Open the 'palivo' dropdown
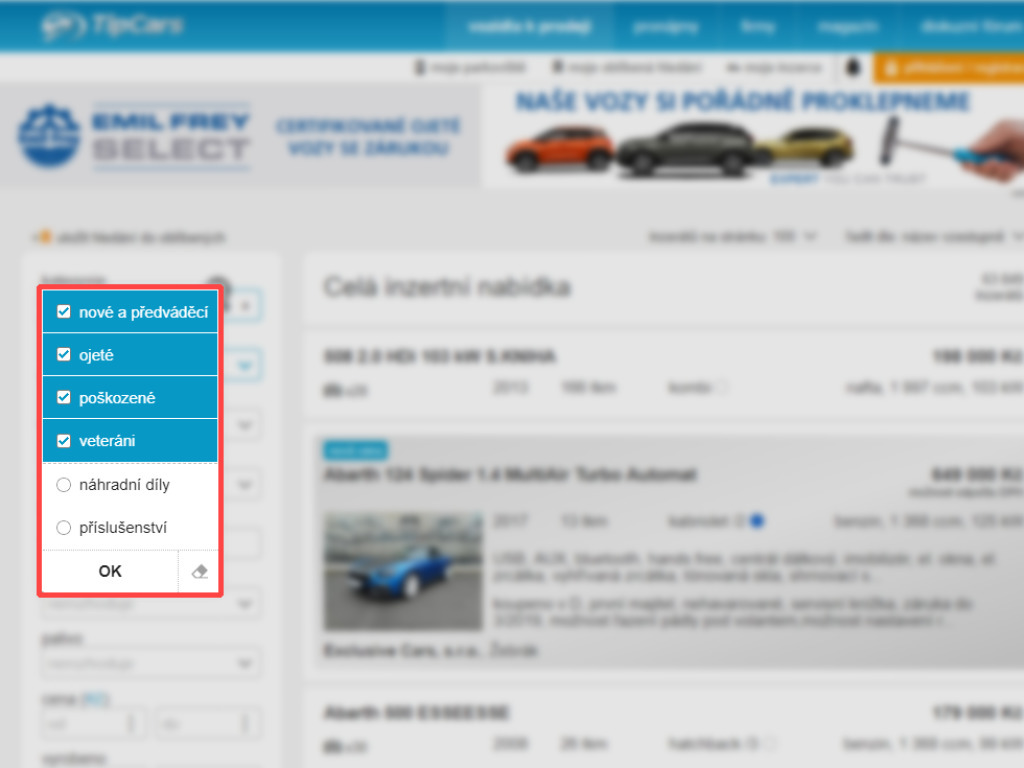Viewport: 1024px width, 768px height. [150, 663]
